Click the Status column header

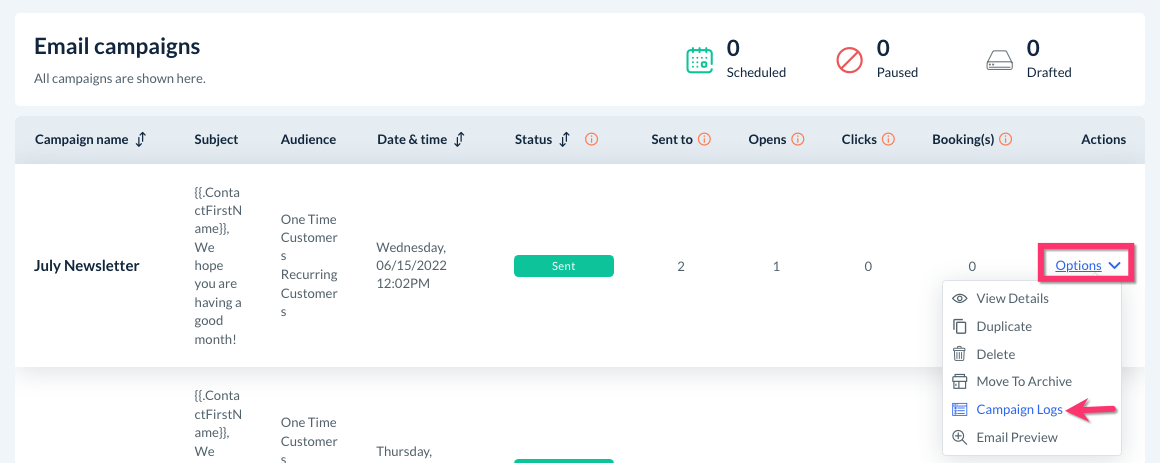533,139
